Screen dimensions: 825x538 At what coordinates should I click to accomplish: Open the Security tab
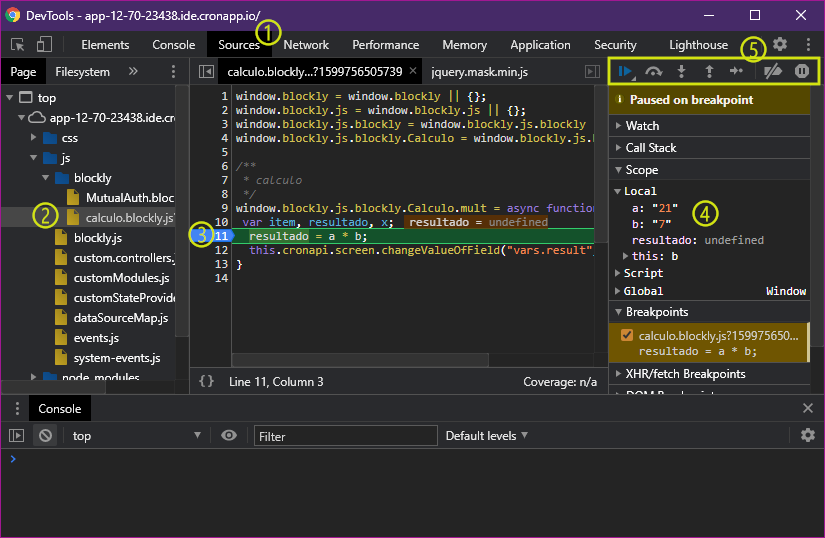(x=616, y=45)
